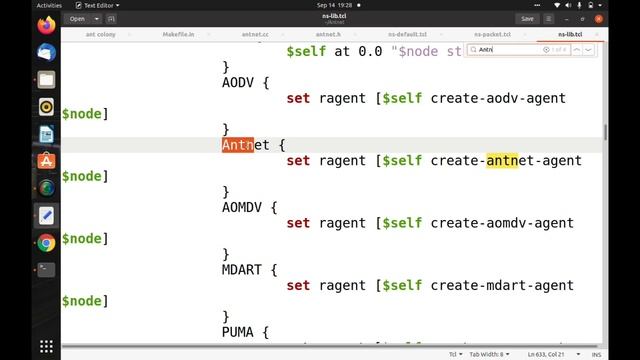Open Google Chrome from the dock

pos(46,243)
